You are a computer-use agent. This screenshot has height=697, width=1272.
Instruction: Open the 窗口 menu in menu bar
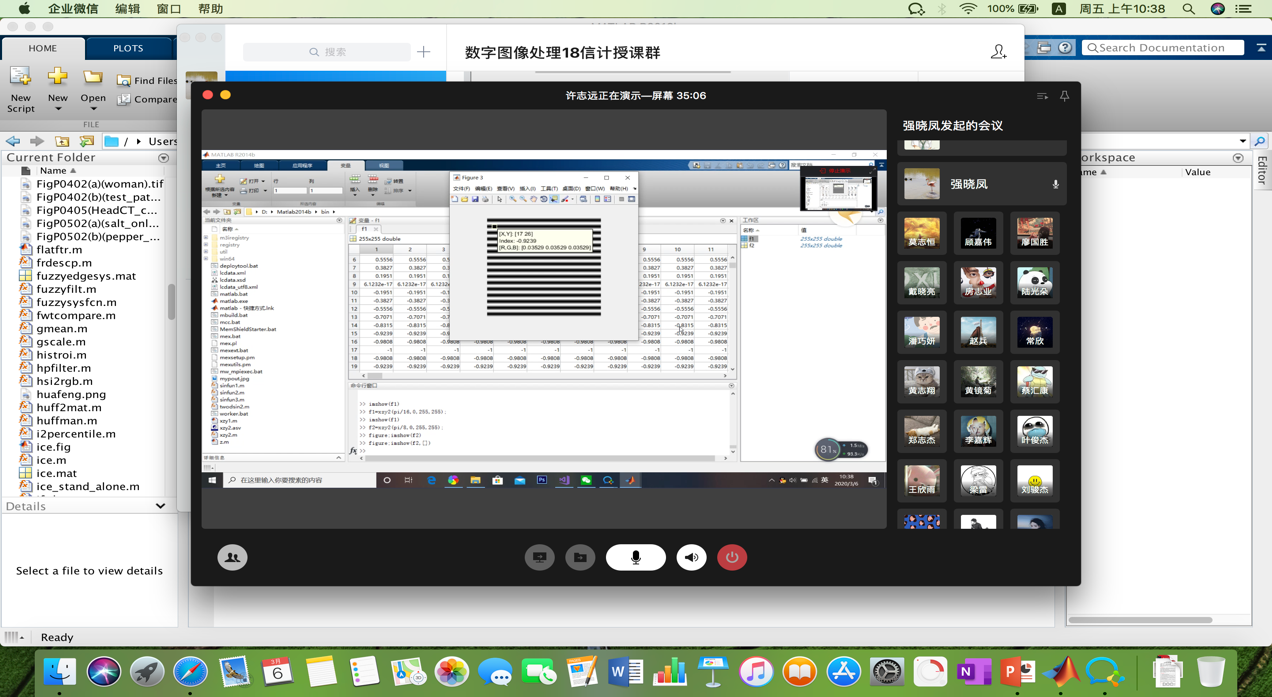pyautogui.click(x=169, y=9)
